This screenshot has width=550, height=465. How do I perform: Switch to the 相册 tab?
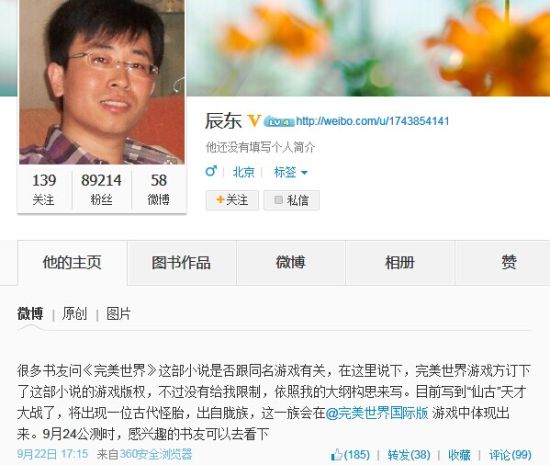(400, 263)
